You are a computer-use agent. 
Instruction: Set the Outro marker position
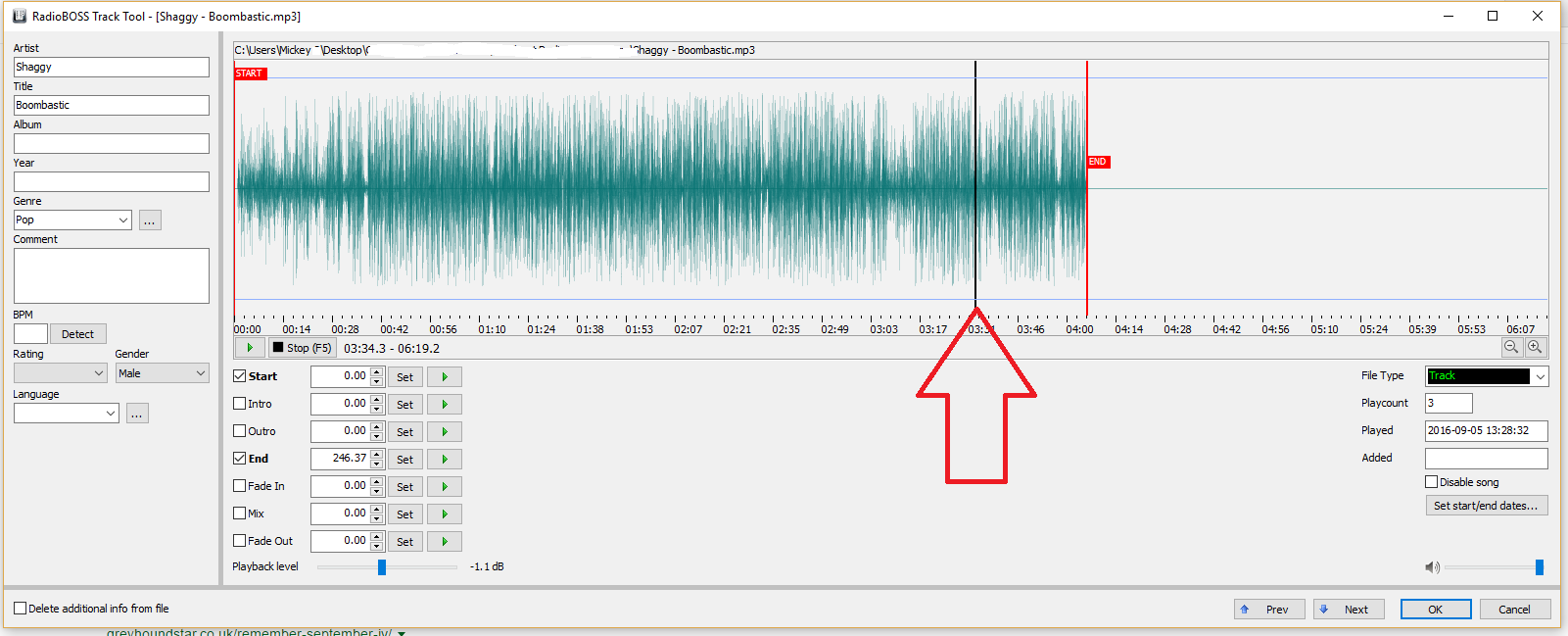[405, 431]
